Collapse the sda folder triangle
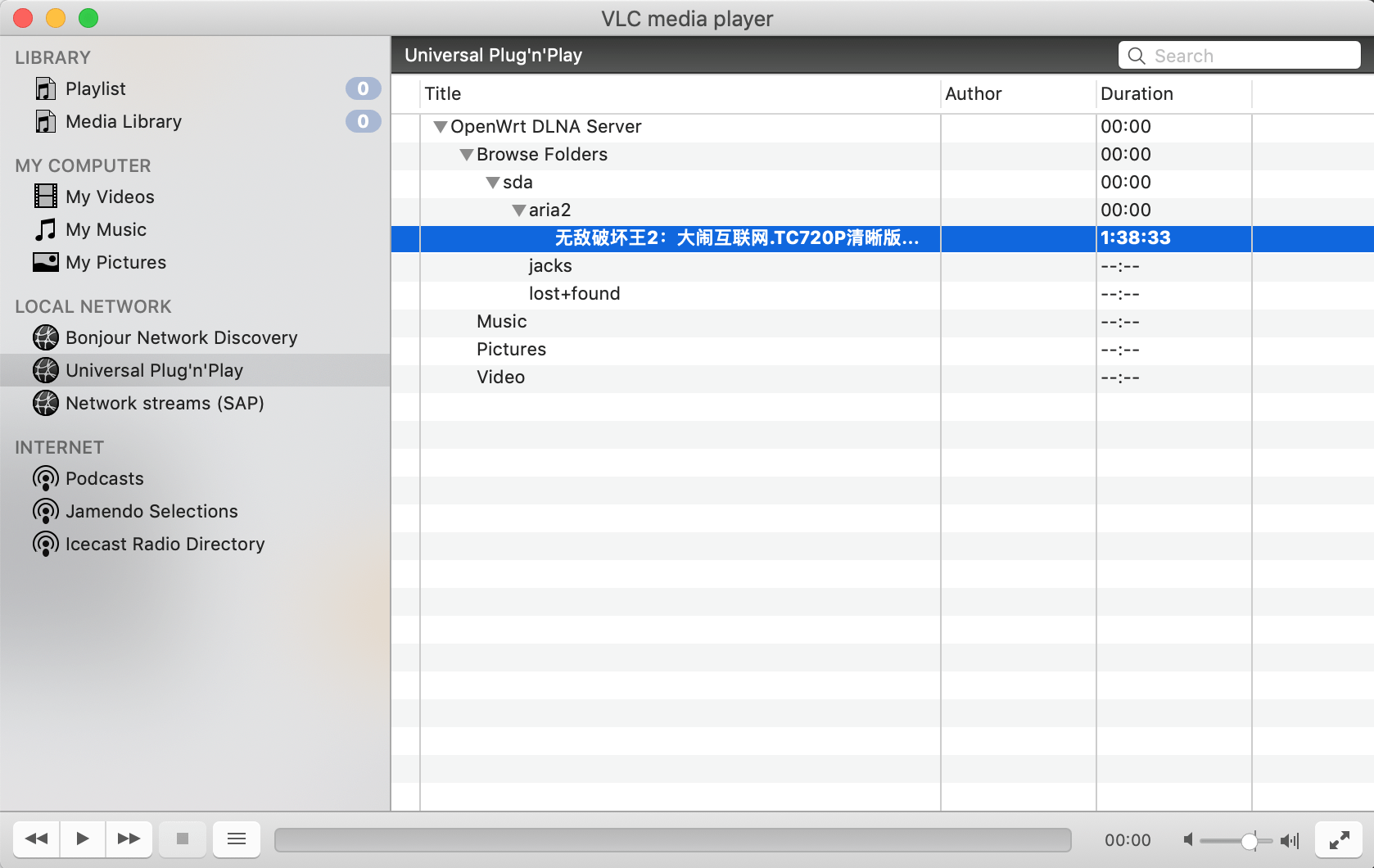Viewport: 1374px width, 868px height. pos(493,183)
